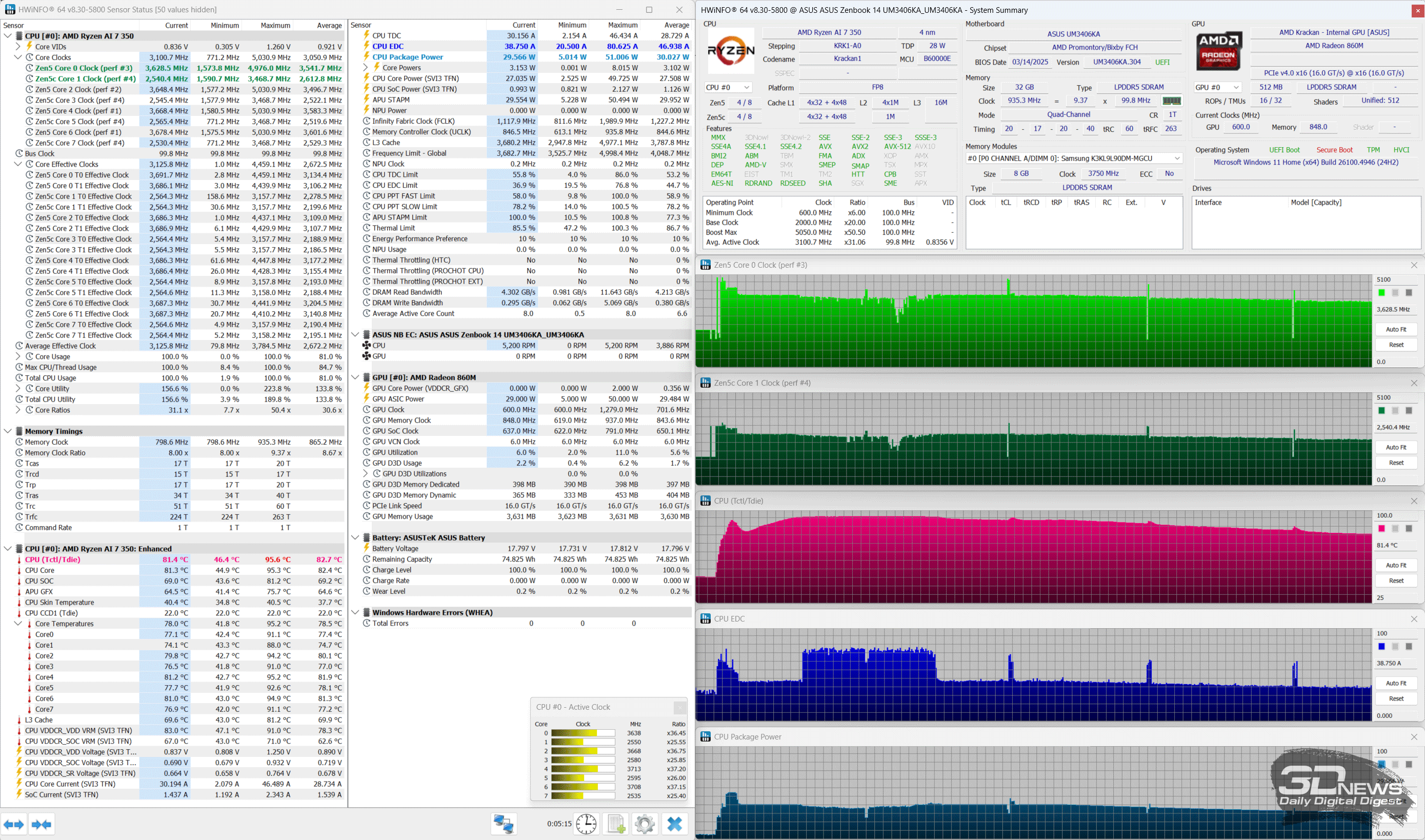This screenshot has width=1425, height=840.
Task: Click the clock icon beside Bus Clock
Action: [18, 153]
